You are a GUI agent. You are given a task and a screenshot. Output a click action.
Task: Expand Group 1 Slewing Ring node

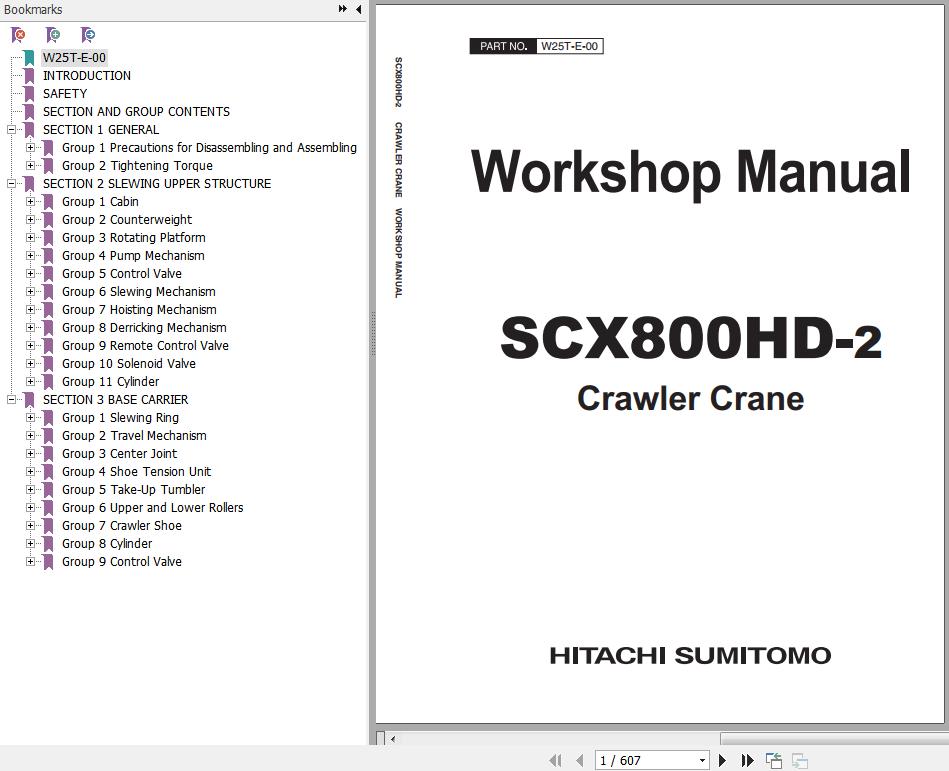[x=30, y=418]
